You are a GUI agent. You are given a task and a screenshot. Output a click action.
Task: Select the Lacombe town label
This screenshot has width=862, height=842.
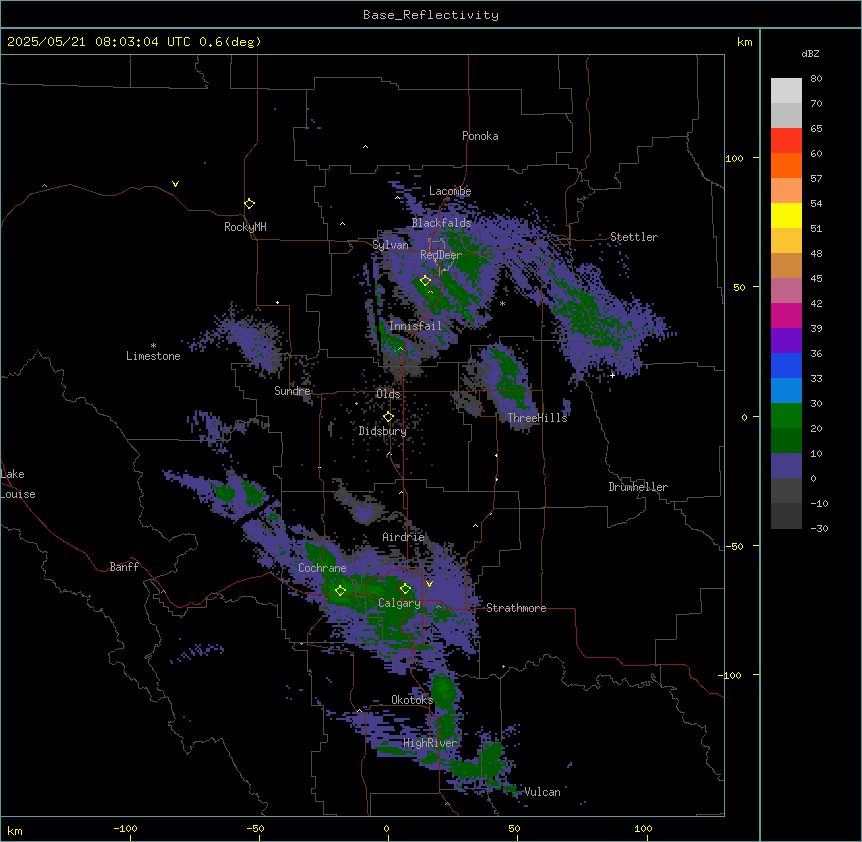pyautogui.click(x=450, y=191)
